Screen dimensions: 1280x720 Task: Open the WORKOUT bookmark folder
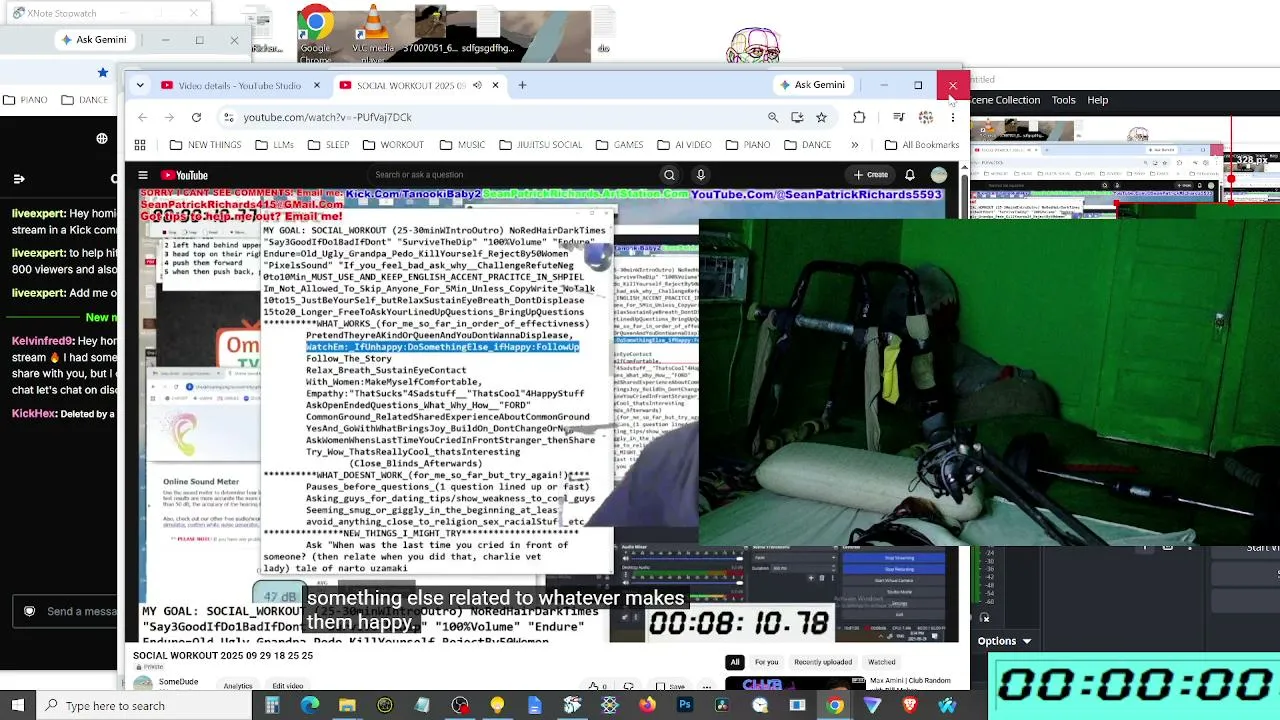[x=393, y=145]
